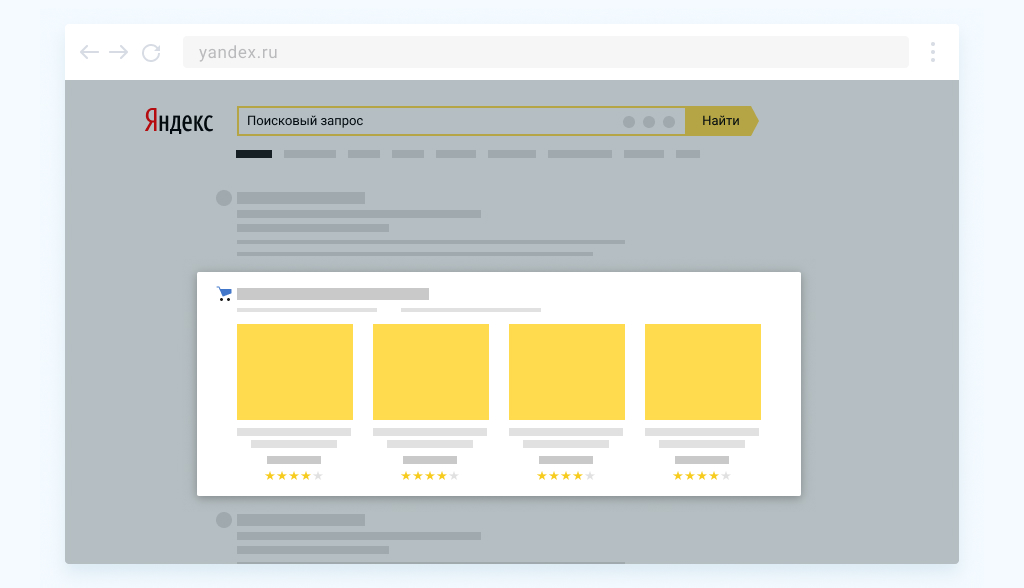Click the Яндекс logo

pos(178,121)
